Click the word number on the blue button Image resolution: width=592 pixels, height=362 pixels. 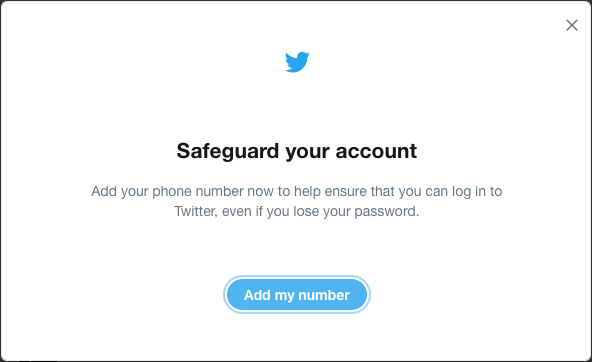324,295
